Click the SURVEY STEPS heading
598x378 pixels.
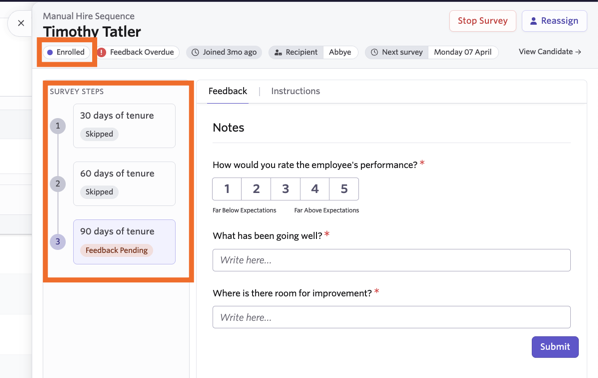pyautogui.click(x=77, y=92)
